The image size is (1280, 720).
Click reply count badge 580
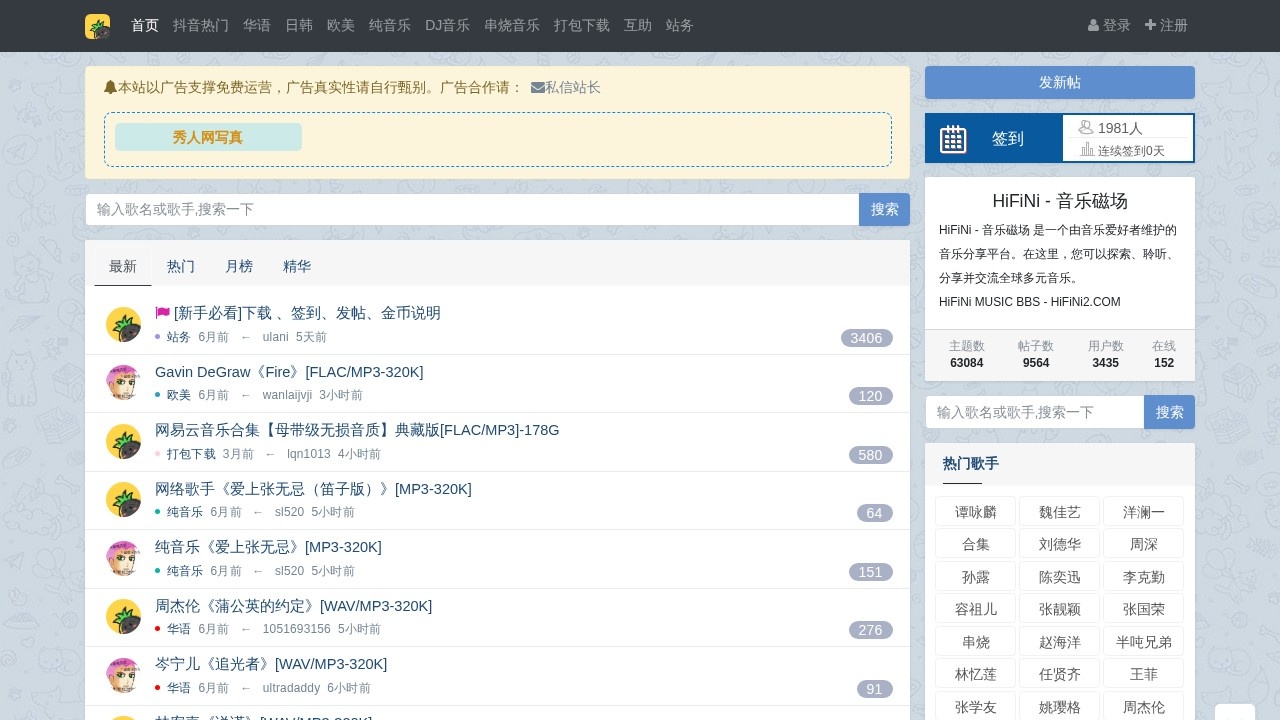point(871,455)
